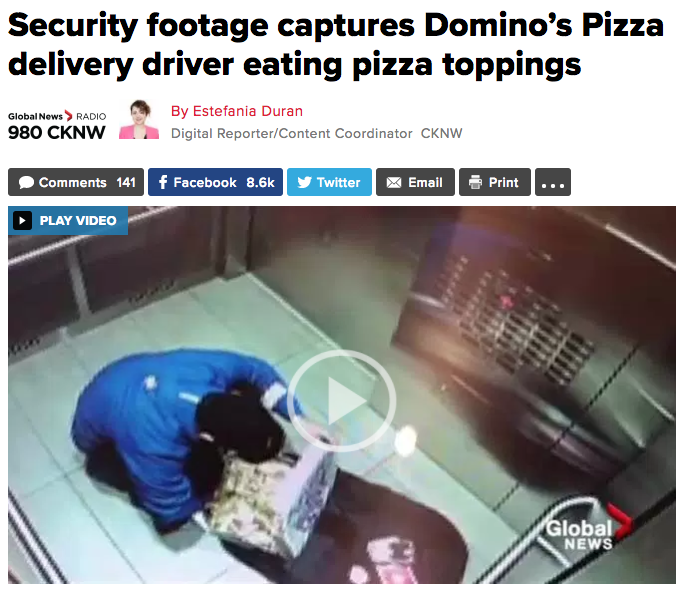Click the printer icon

(475, 182)
